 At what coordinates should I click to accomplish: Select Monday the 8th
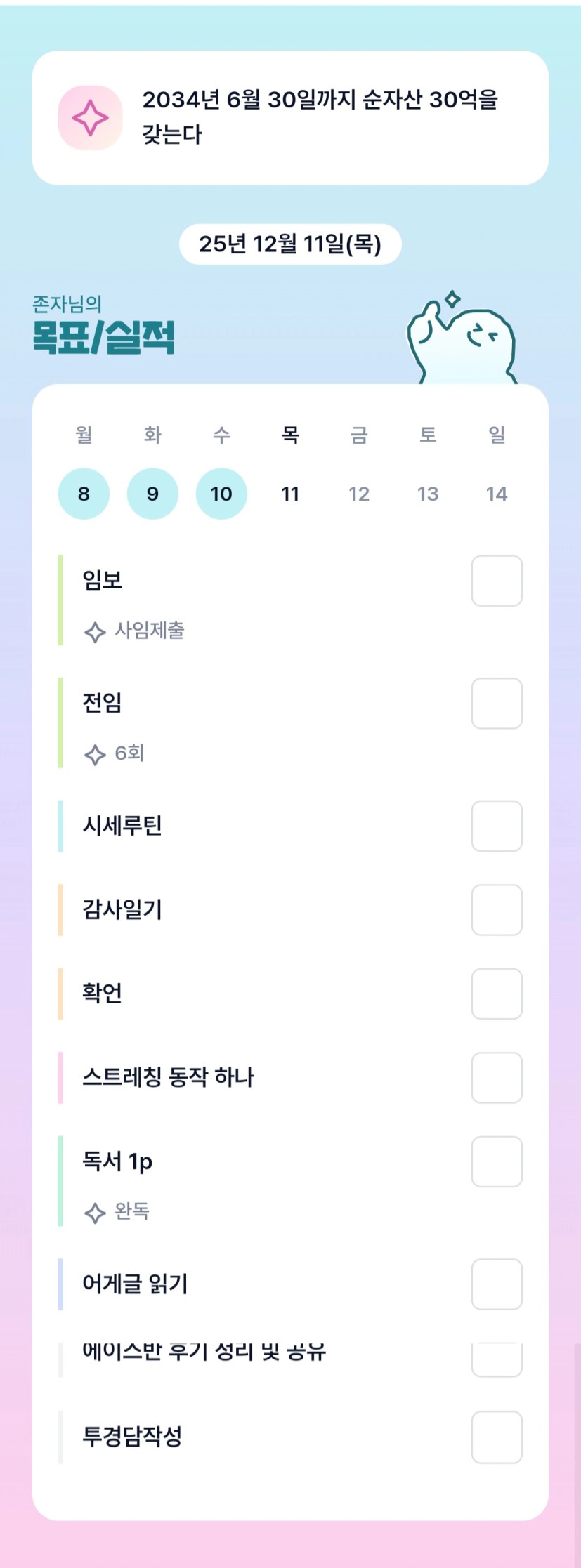(84, 494)
